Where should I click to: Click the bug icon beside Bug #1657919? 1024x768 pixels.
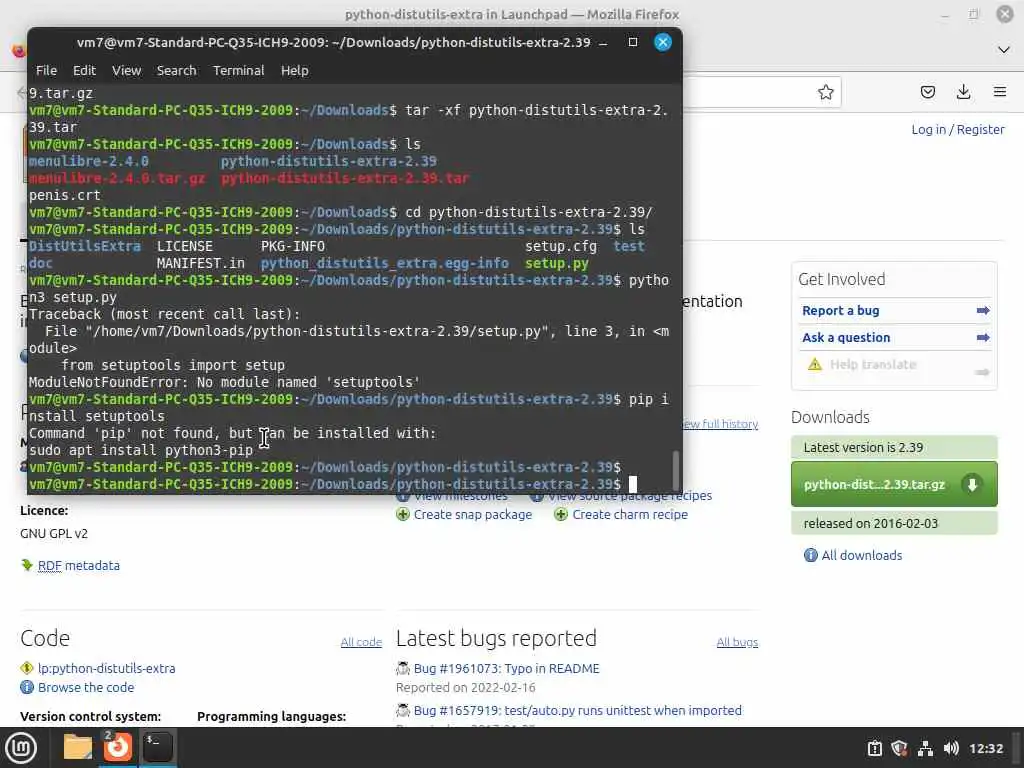403,711
